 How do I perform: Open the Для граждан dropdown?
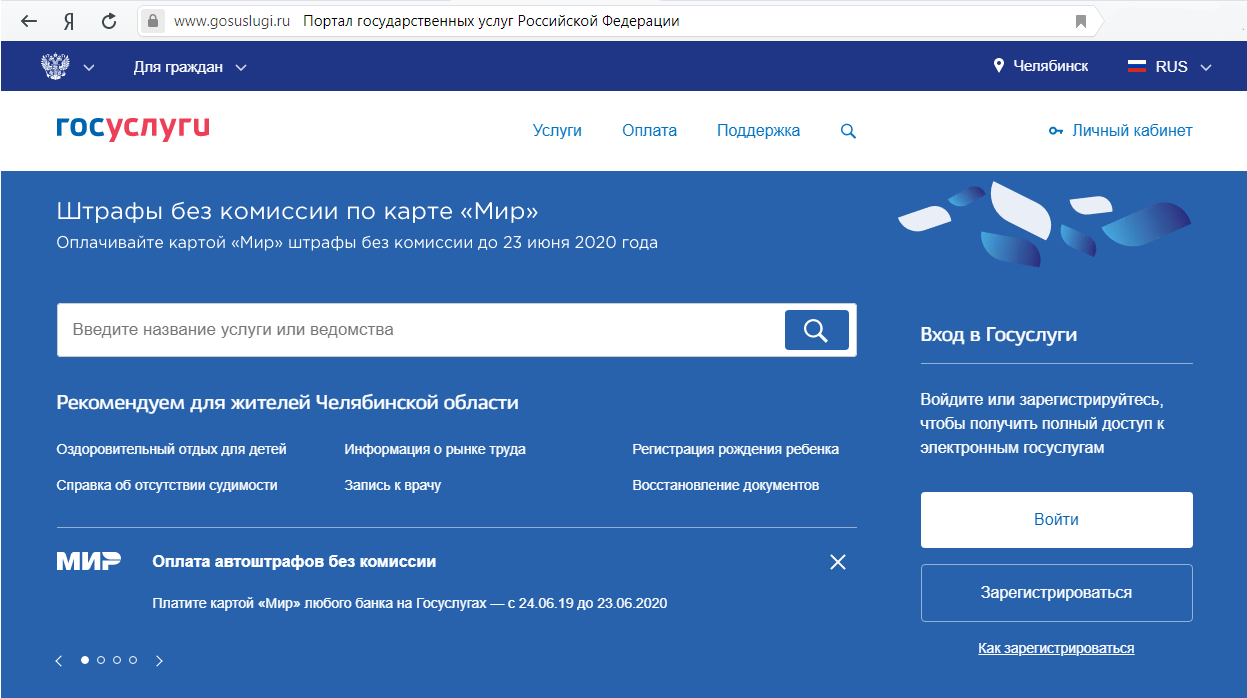[x=190, y=67]
